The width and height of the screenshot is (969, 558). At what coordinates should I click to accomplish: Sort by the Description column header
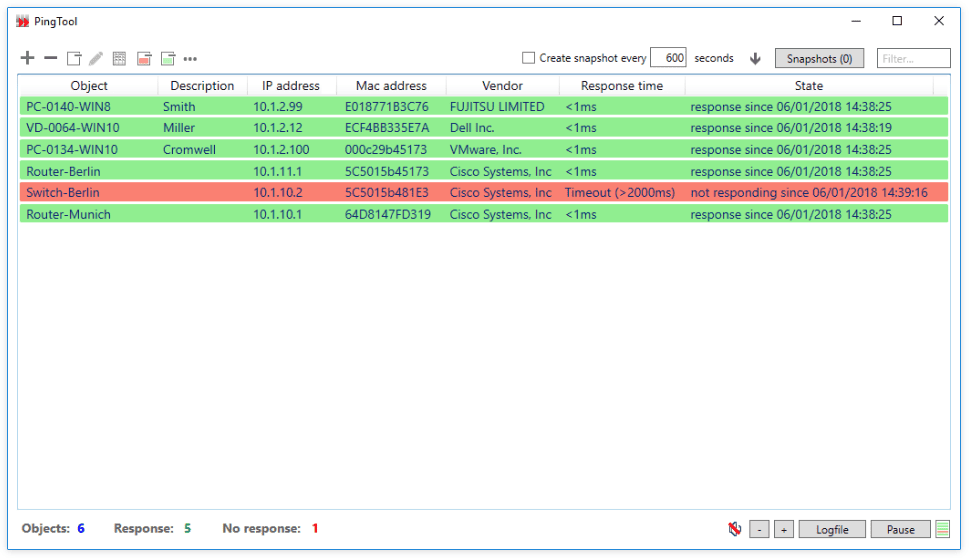(202, 86)
